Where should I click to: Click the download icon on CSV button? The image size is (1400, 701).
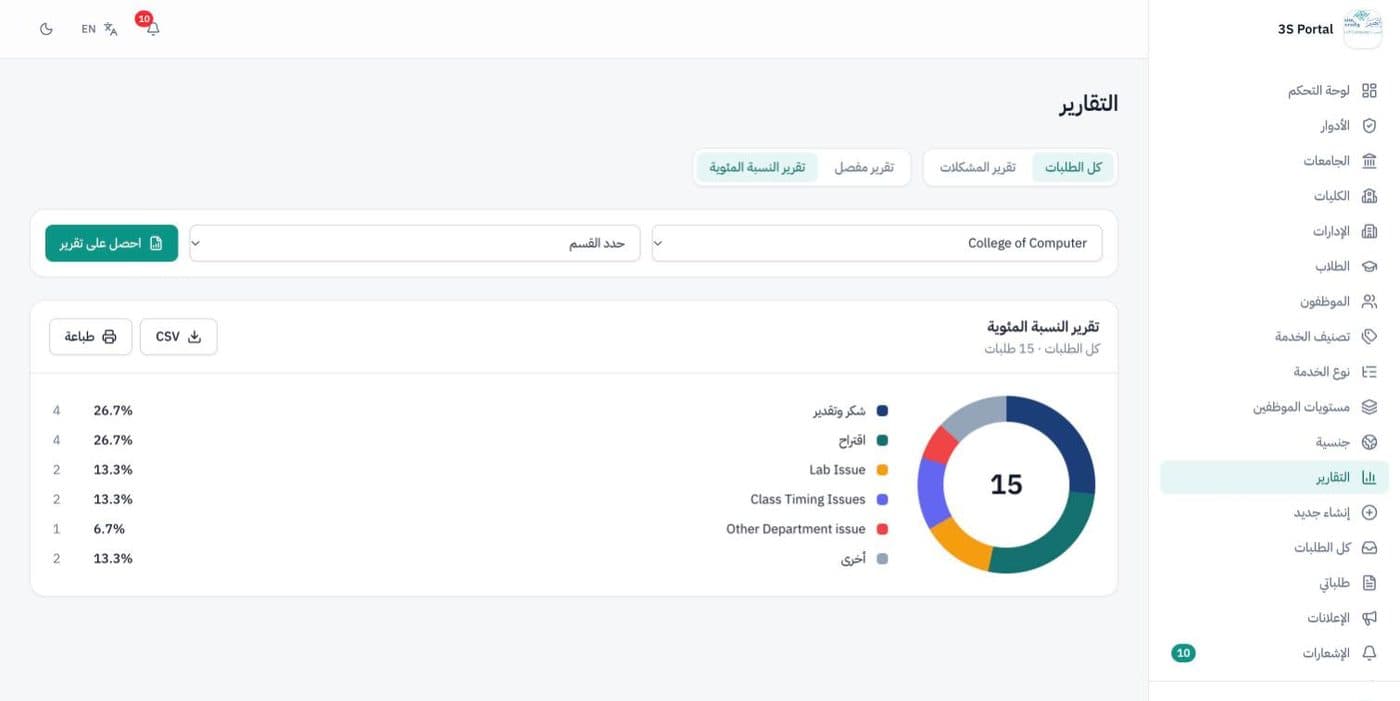195,337
